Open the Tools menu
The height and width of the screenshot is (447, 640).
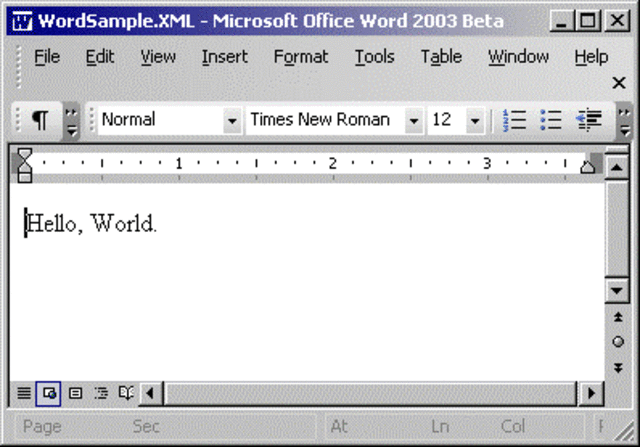coord(374,57)
